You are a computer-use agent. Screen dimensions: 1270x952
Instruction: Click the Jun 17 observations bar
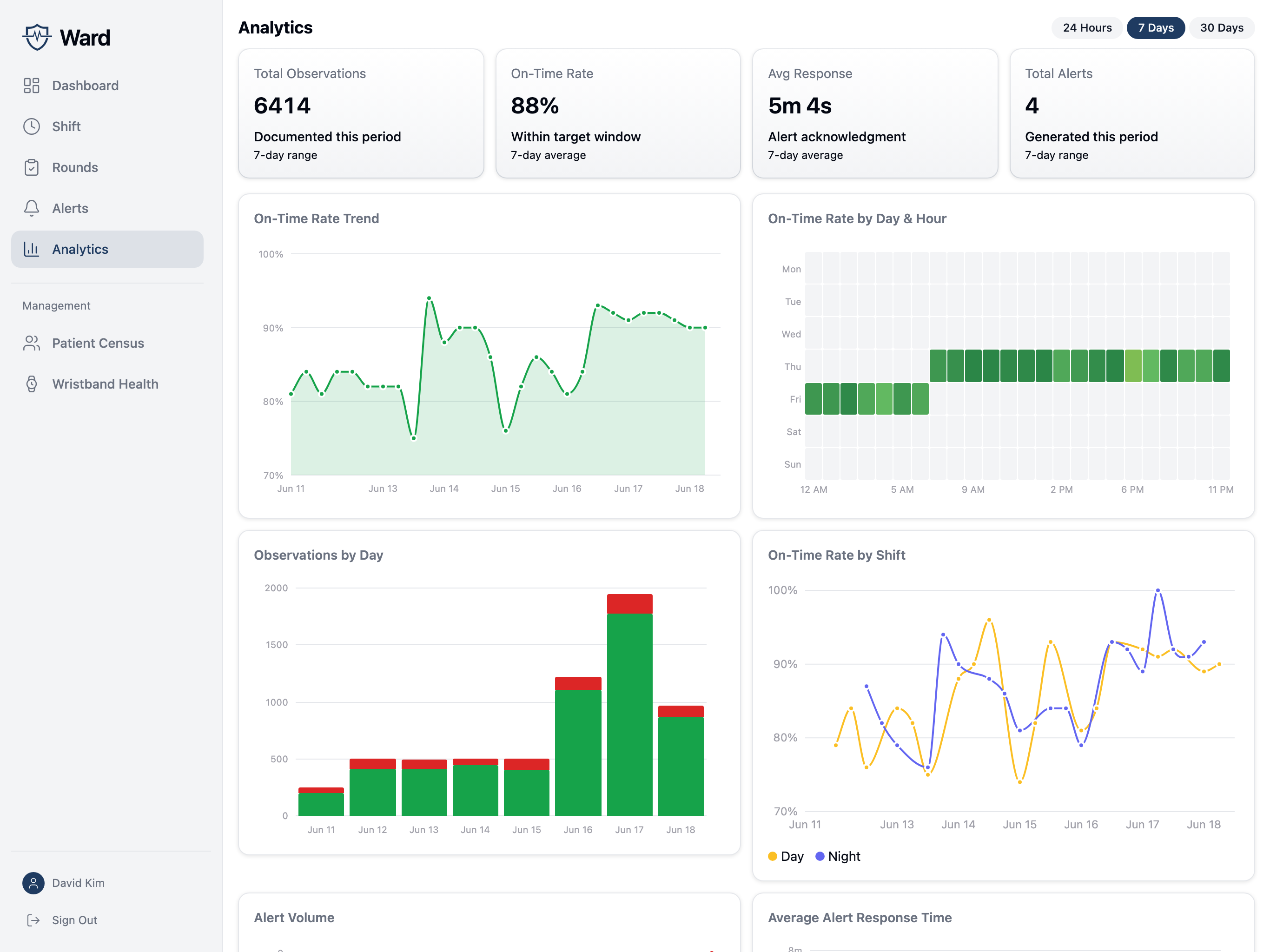tap(629, 705)
